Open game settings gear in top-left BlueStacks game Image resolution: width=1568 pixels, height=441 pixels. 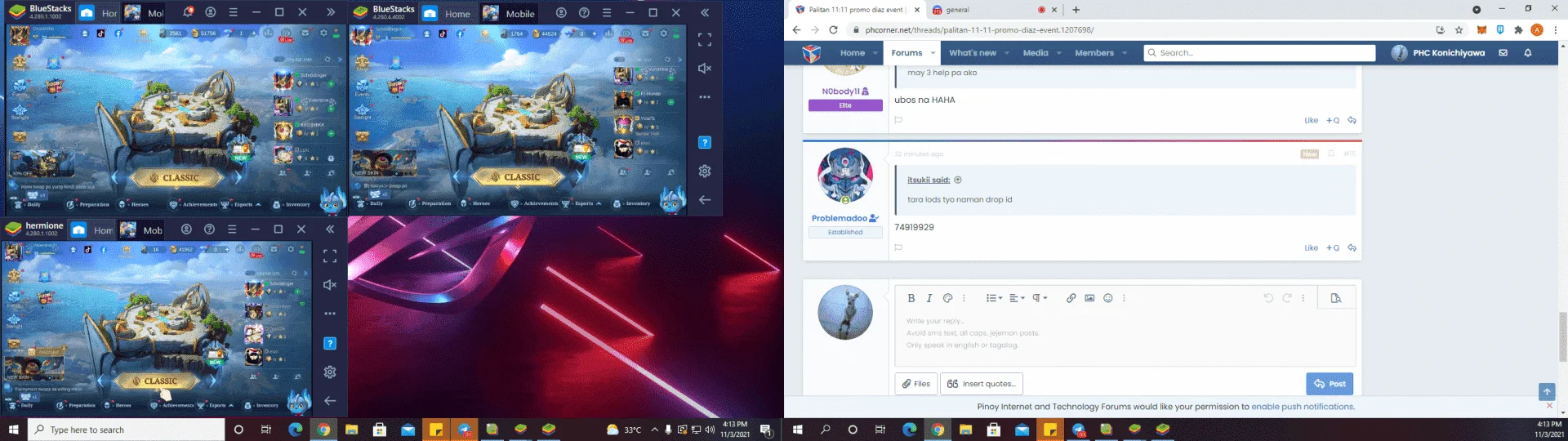click(x=323, y=33)
